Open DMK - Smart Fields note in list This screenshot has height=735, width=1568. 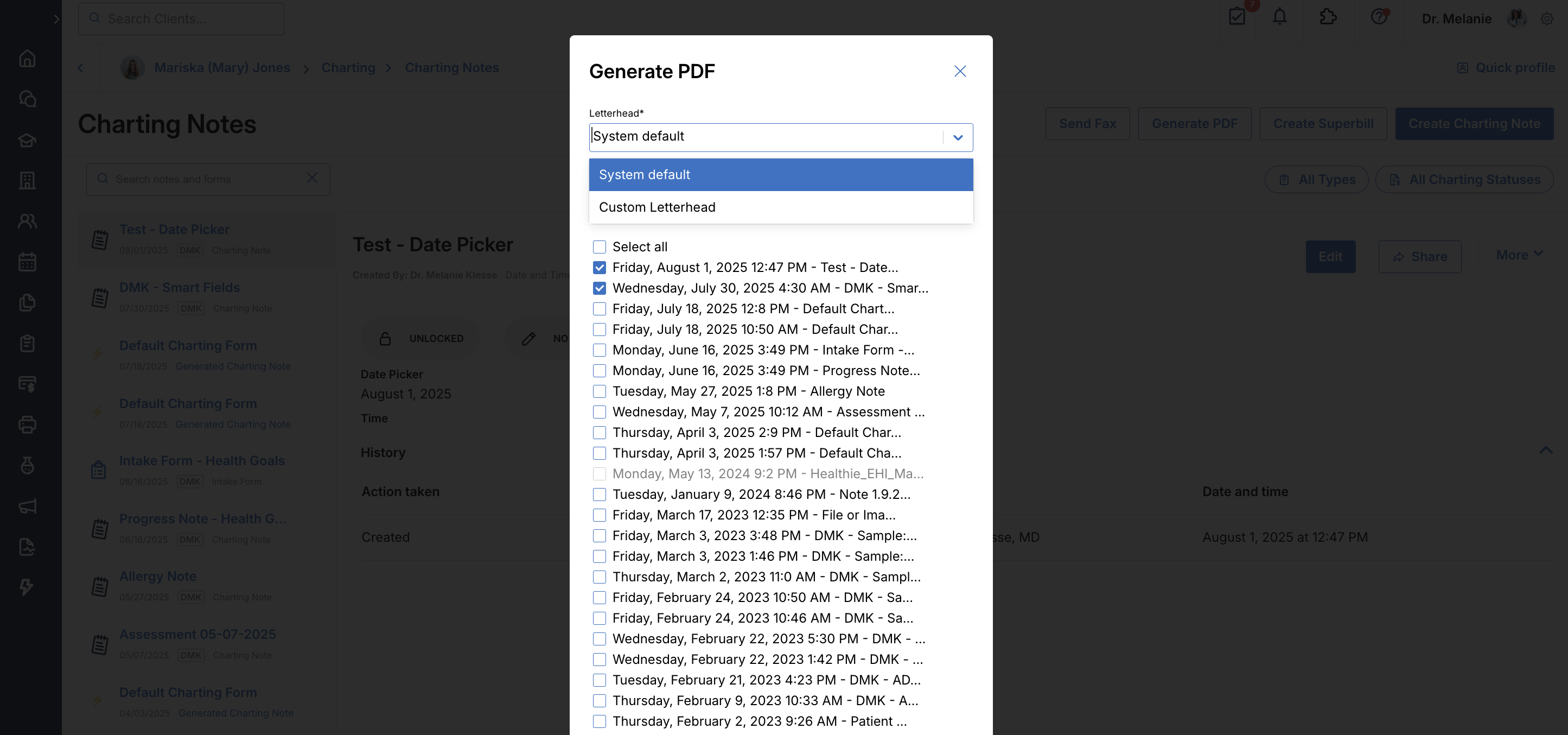point(179,287)
